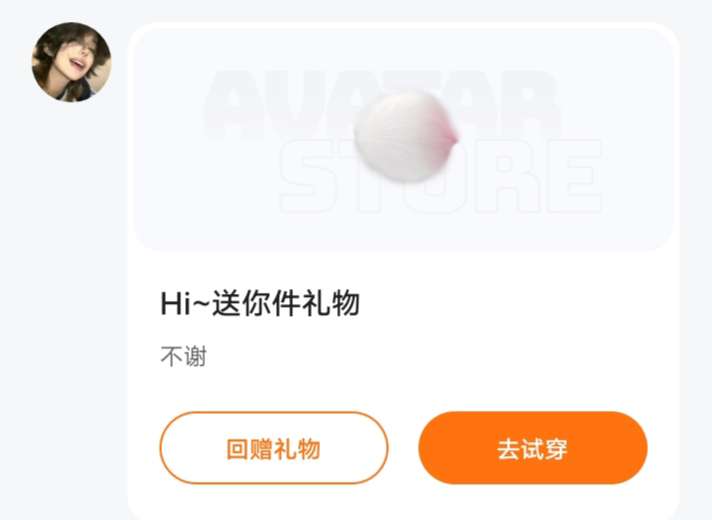Click the 不谢 message text

coord(184,356)
